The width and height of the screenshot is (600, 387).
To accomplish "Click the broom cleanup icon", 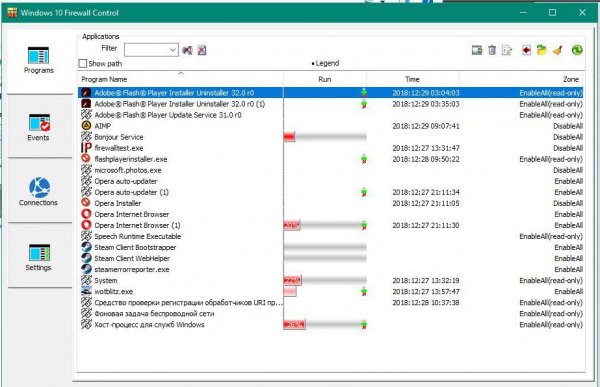I will click(x=558, y=50).
